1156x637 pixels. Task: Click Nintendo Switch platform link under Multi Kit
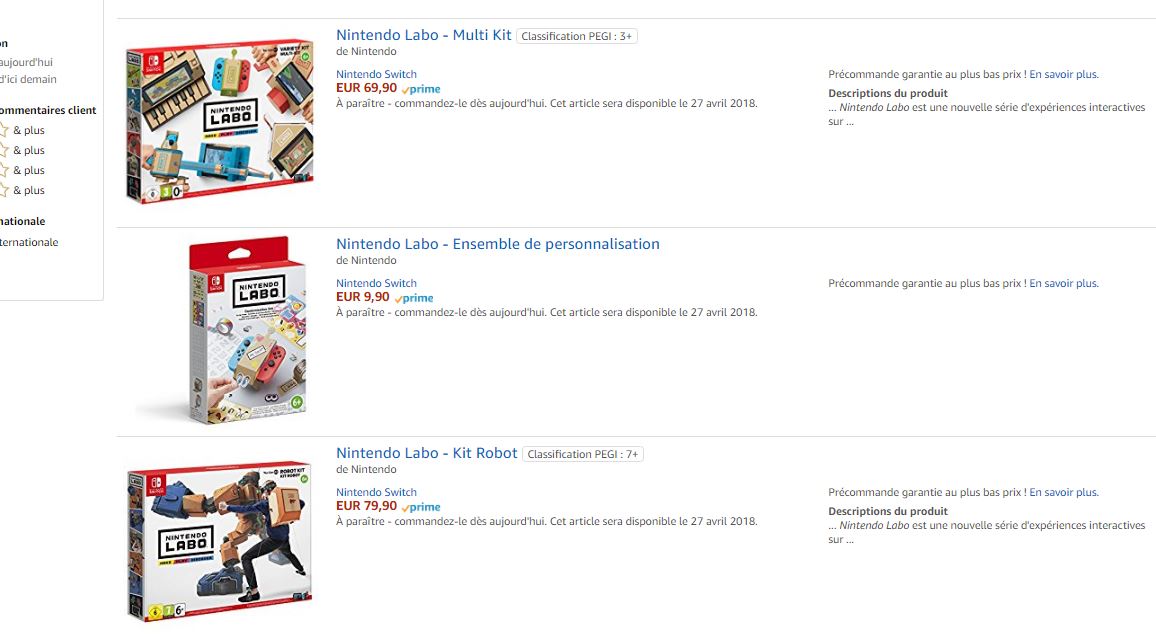(376, 74)
